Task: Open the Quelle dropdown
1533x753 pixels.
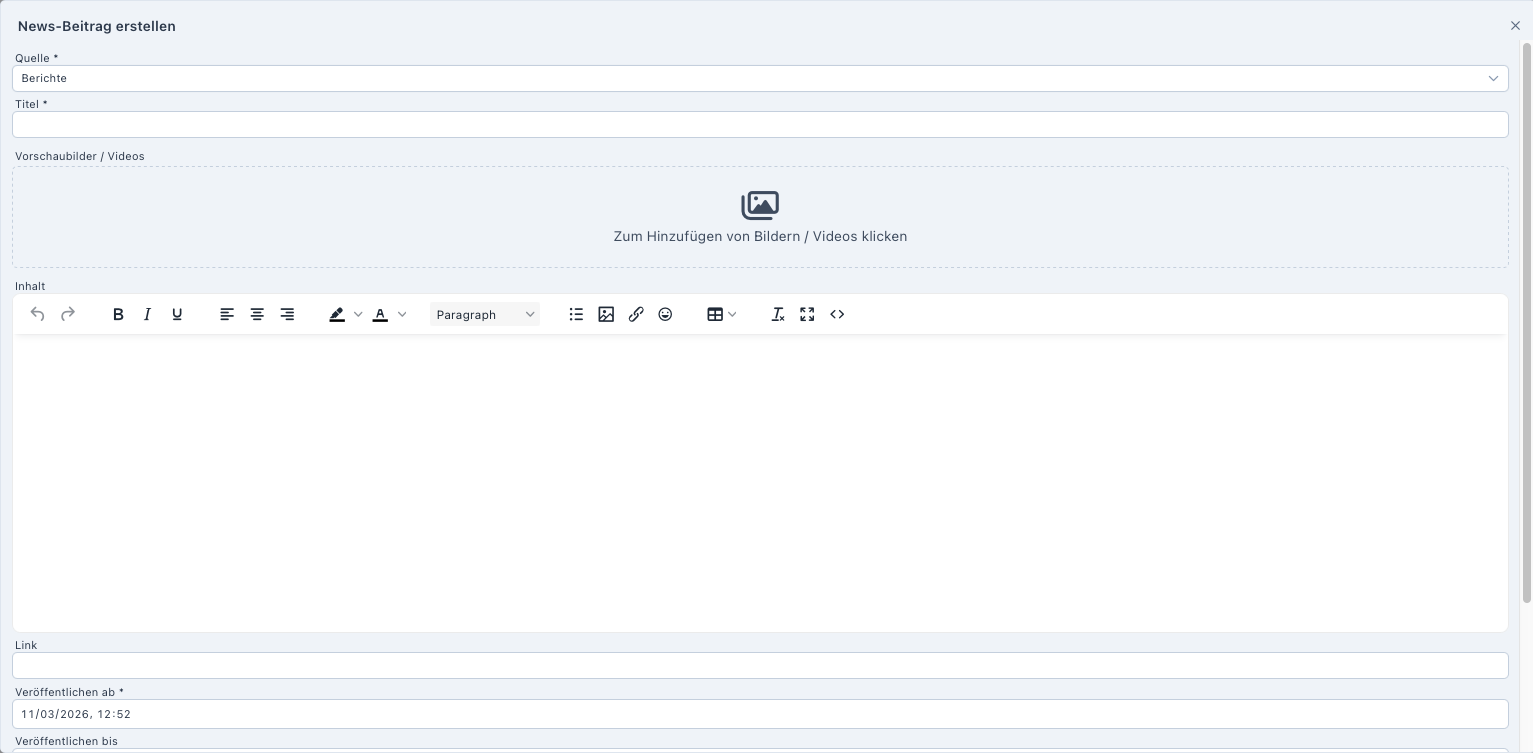Action: pos(759,78)
